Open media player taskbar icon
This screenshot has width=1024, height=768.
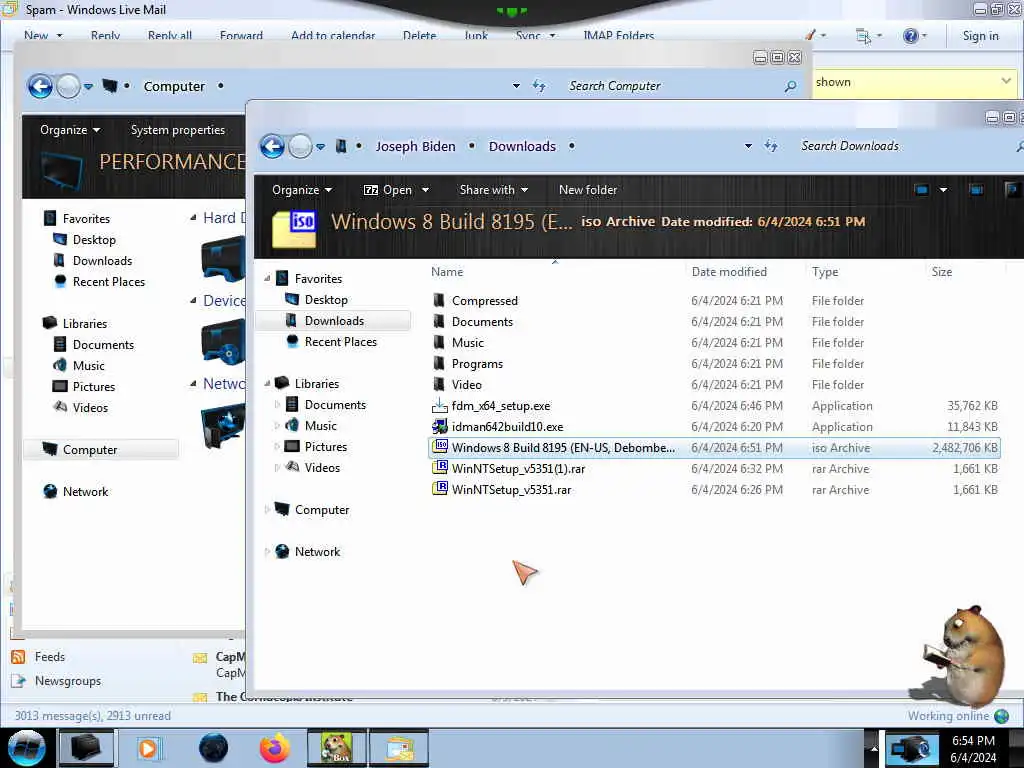tap(148, 748)
